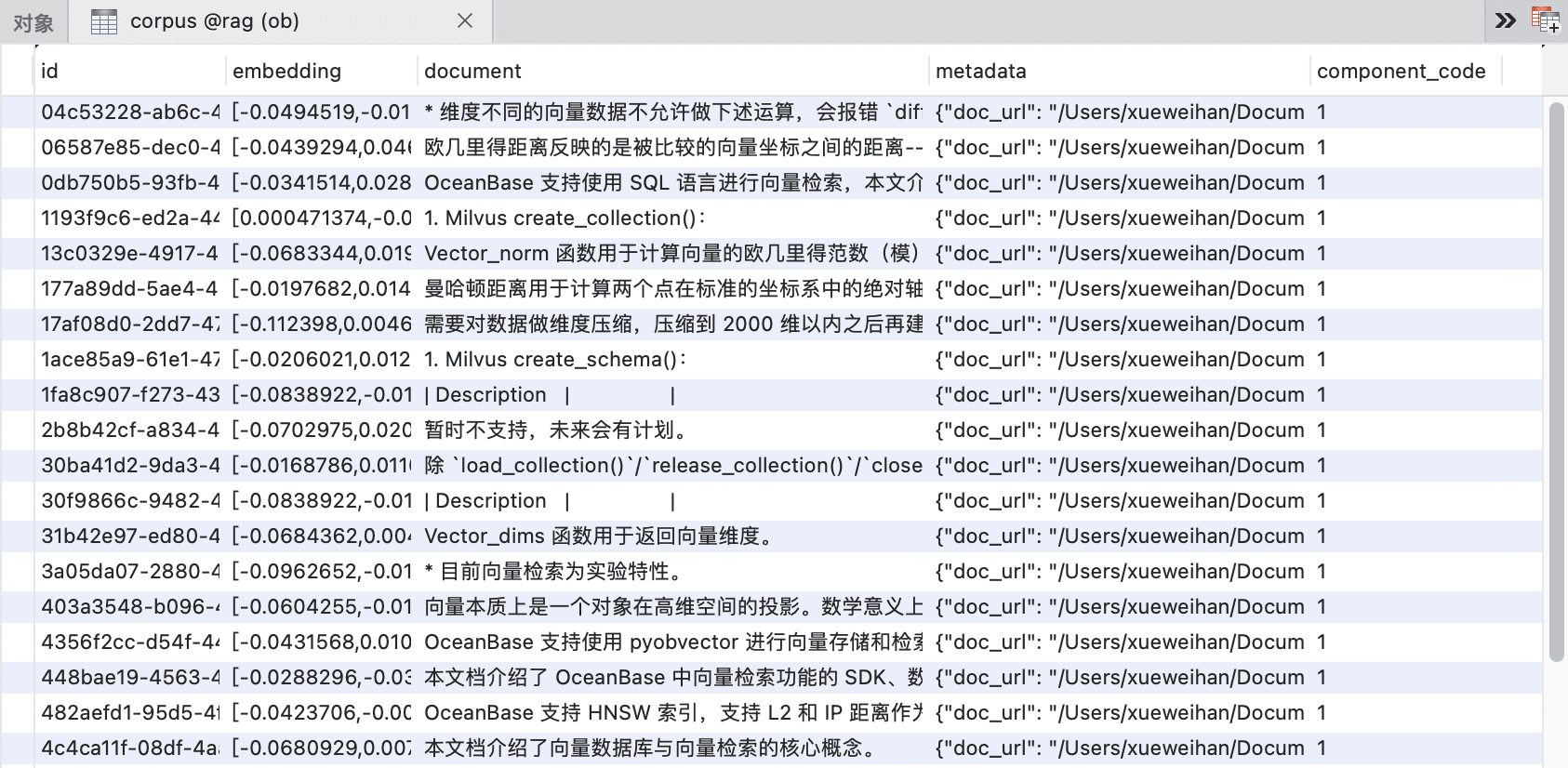Click embedding value starting [-0.0341514

[322, 182]
